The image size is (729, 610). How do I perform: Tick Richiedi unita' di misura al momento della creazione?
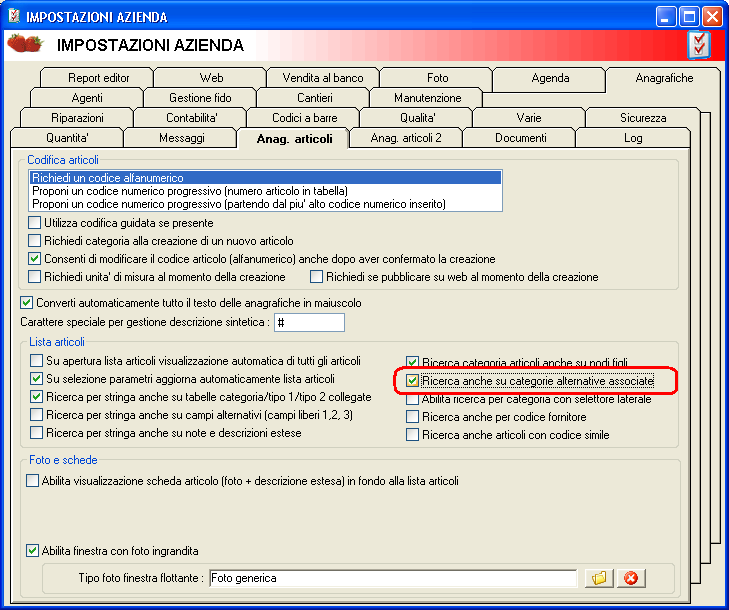pyautogui.click(x=34, y=277)
